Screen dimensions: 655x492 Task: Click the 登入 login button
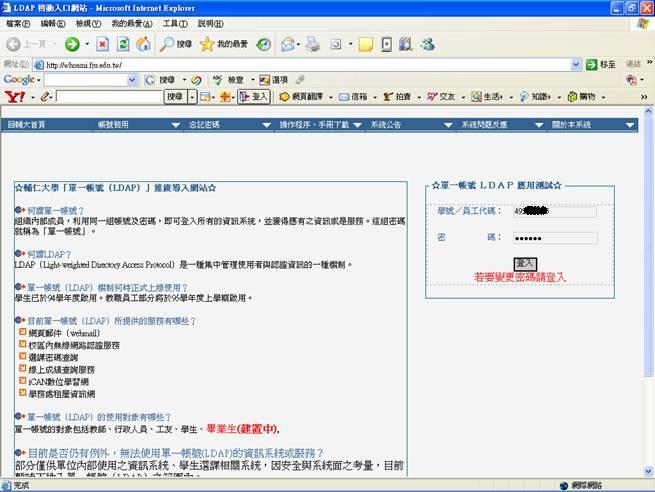(x=525, y=264)
